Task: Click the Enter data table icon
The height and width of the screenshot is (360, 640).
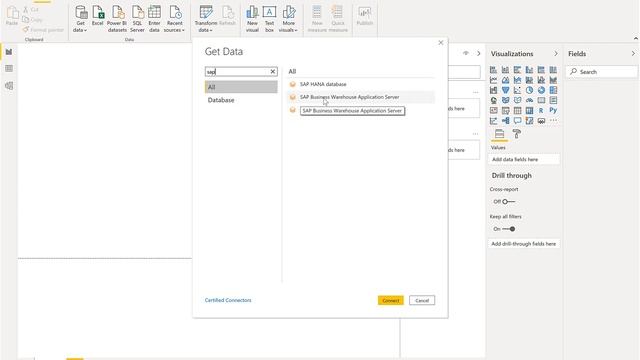Action: click(154, 19)
